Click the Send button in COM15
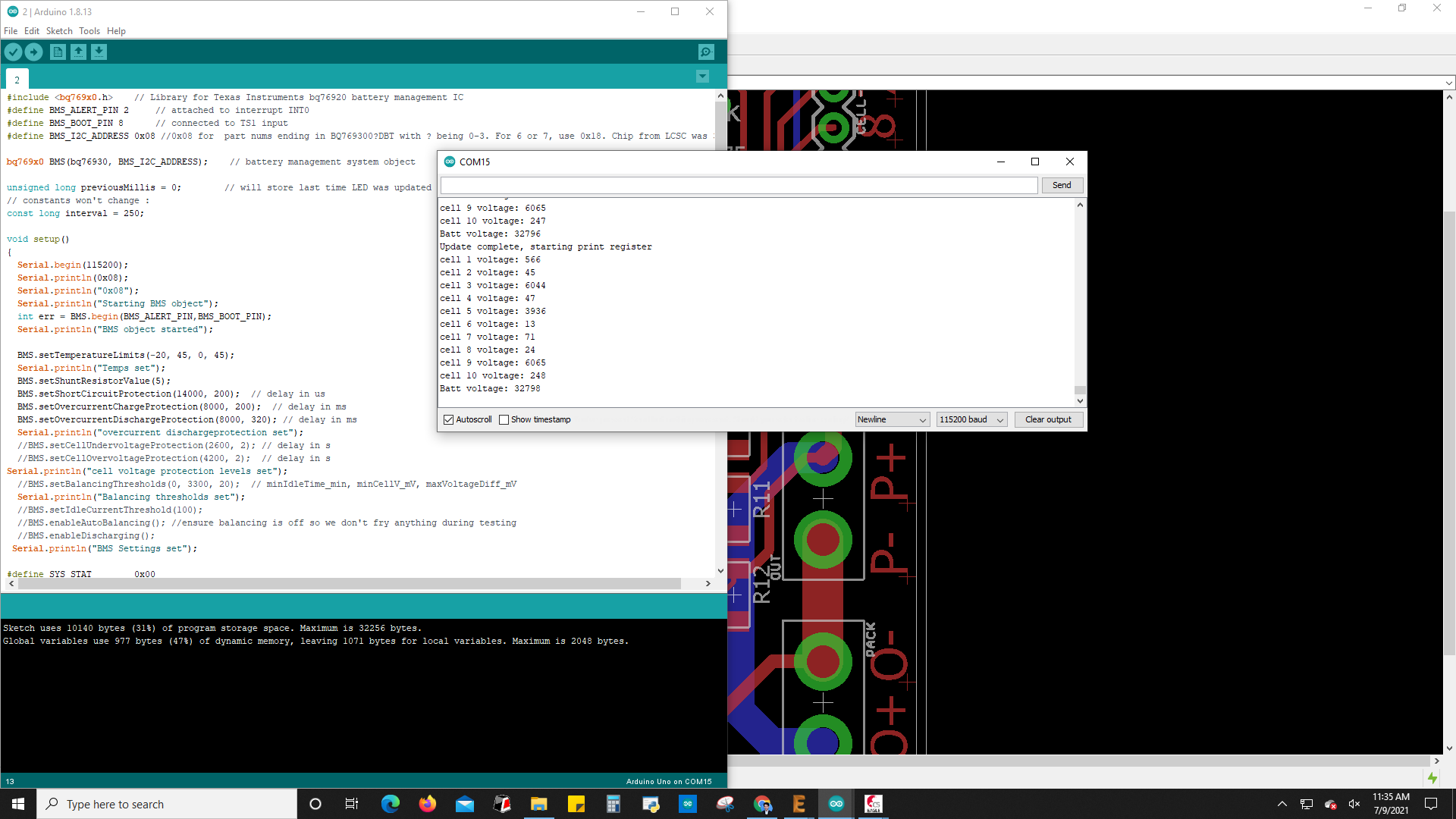Image resolution: width=1456 pixels, height=819 pixels. [x=1062, y=185]
